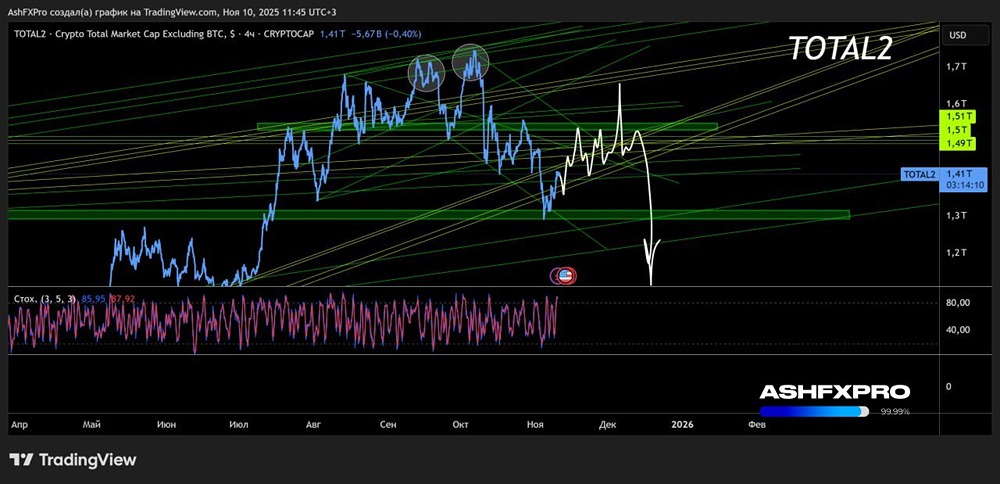Viewport: 1000px width, 484px height.
Task: Click the TradingView logo icon
Action: click(x=22, y=460)
